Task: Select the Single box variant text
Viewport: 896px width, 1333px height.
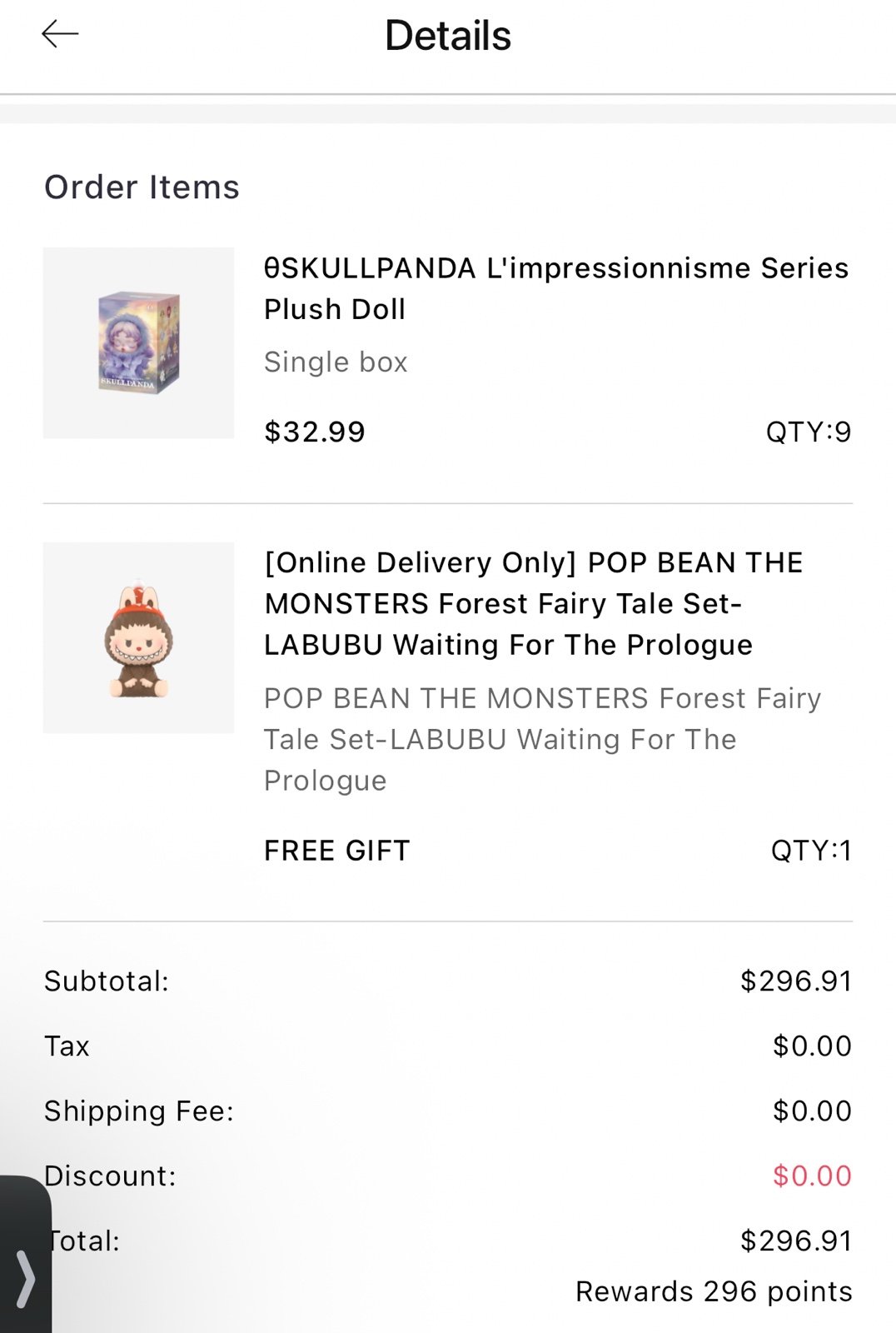Action: (336, 362)
